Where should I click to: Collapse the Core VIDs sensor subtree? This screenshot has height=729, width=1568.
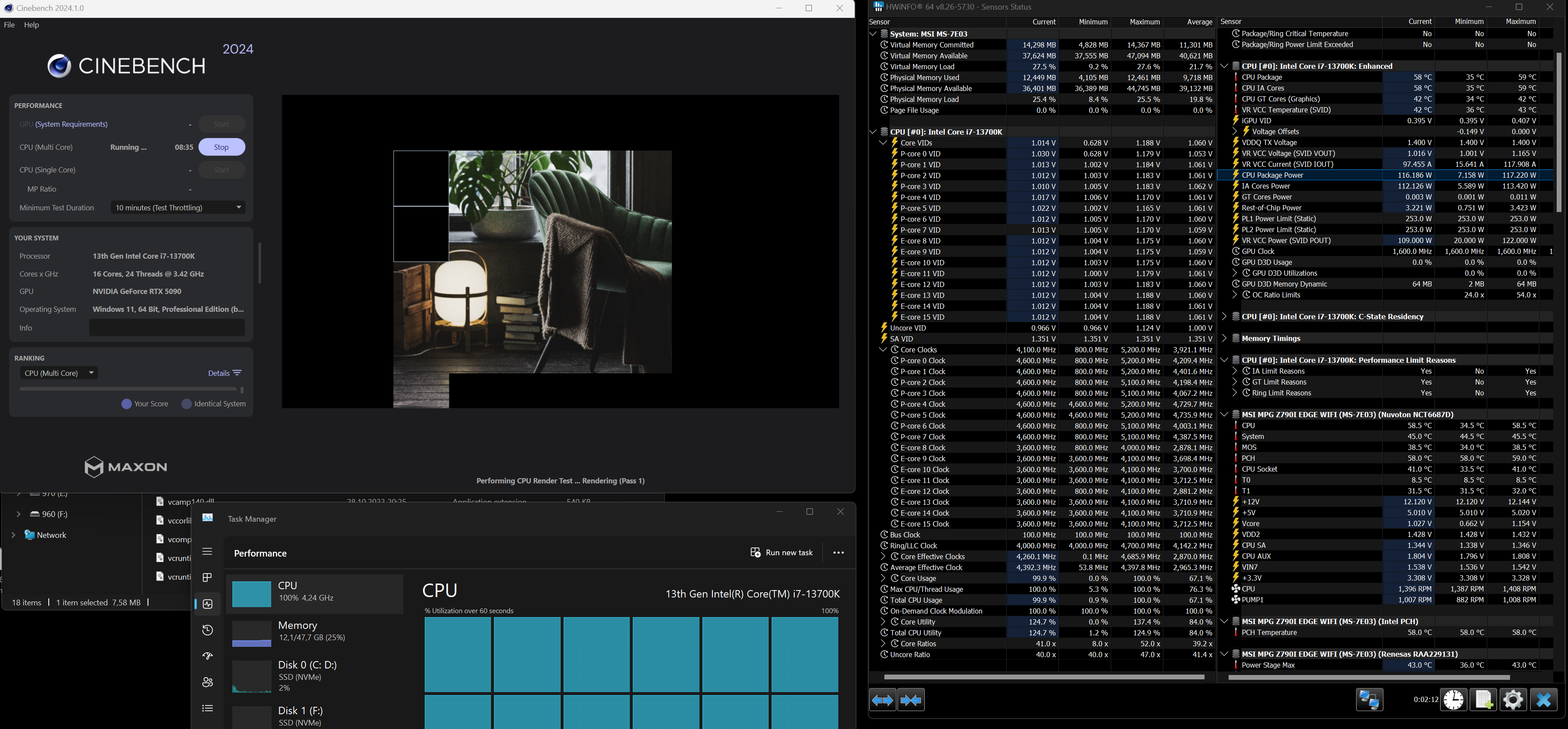[x=883, y=142]
